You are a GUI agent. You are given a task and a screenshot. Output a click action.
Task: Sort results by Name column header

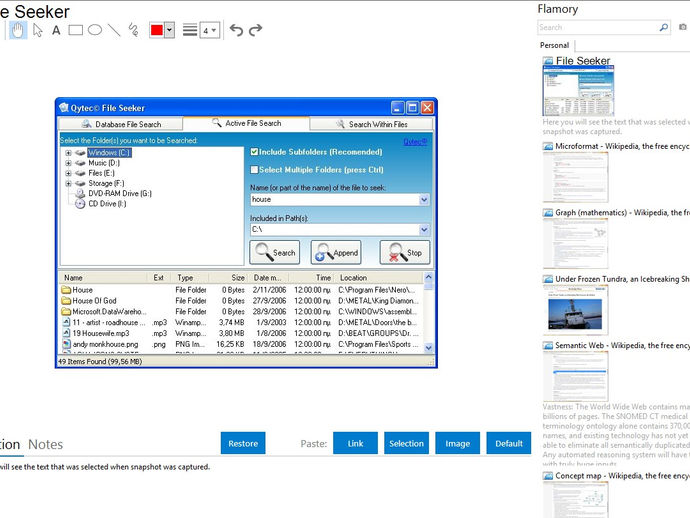tap(103, 278)
